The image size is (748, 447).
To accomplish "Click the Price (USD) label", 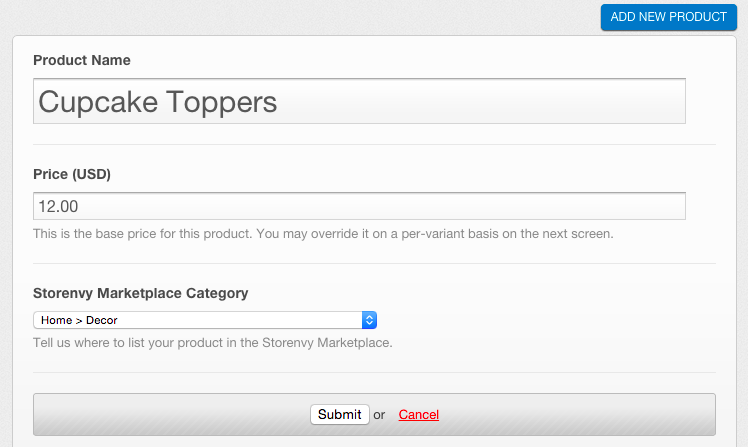I will [72, 174].
